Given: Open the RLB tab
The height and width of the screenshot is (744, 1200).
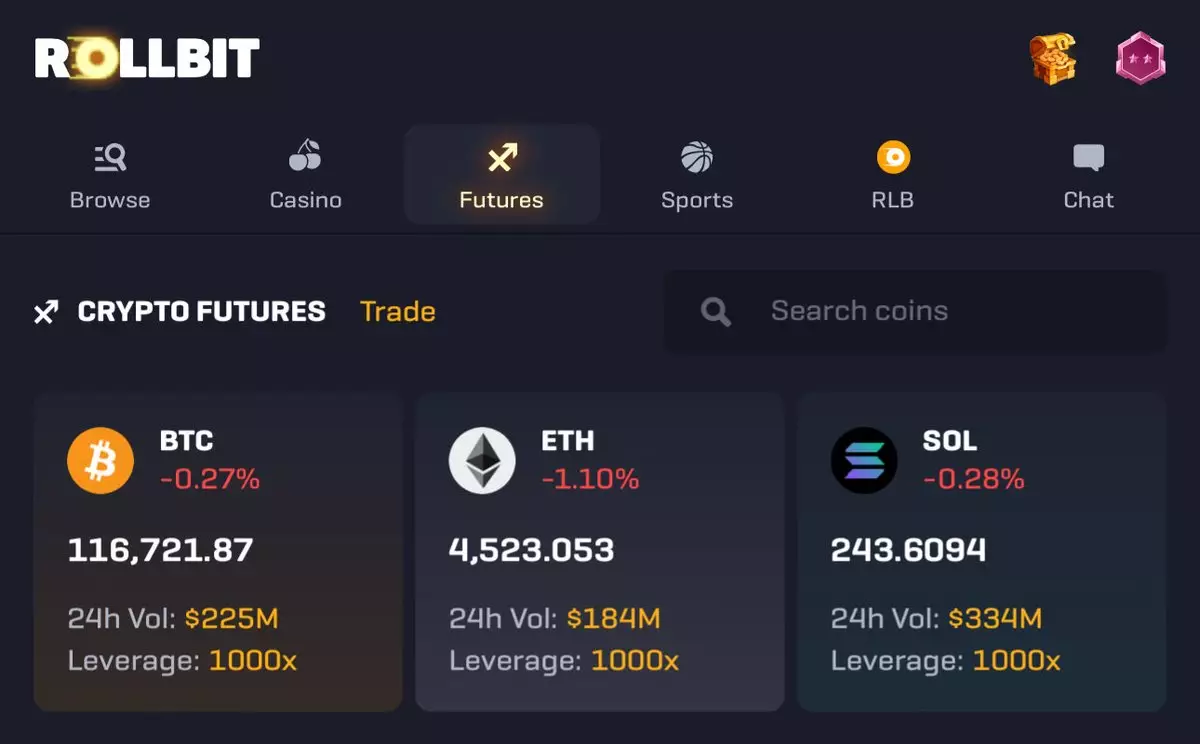Looking at the screenshot, I should [x=893, y=175].
